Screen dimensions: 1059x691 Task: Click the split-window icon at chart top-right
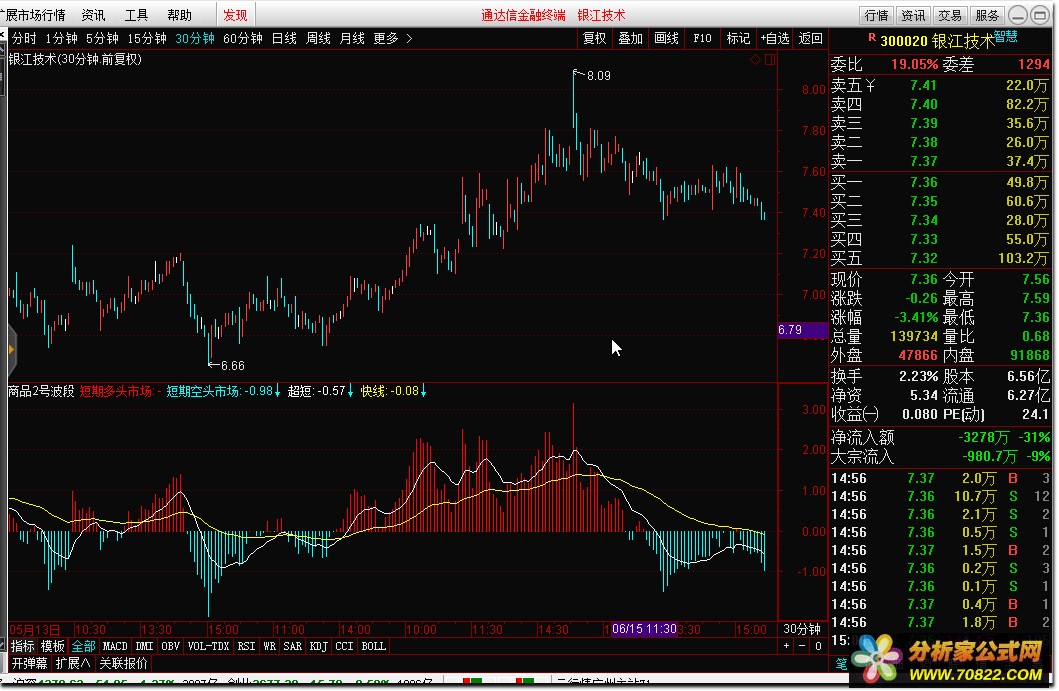[x=770, y=59]
